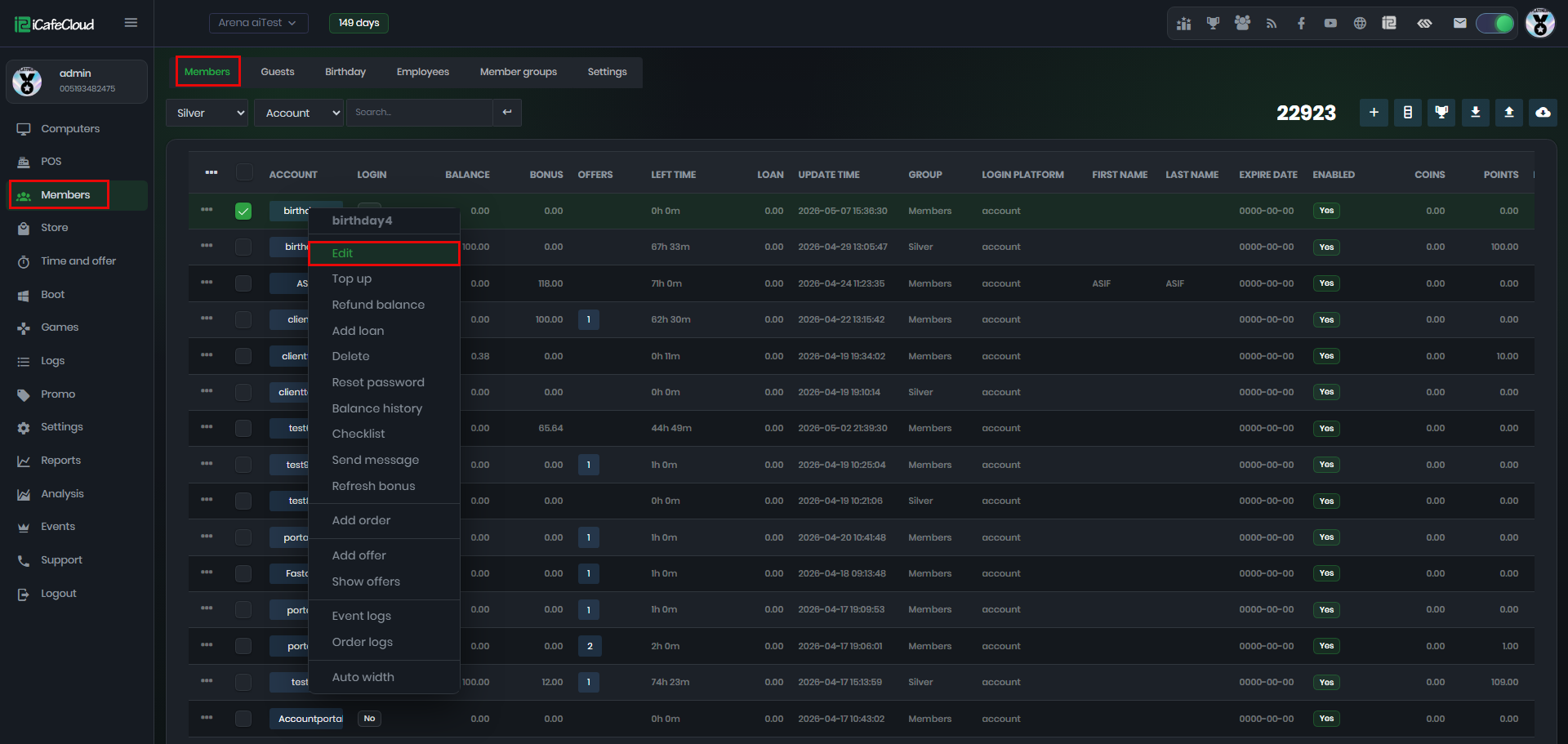This screenshot has width=1568, height=744.
Task: Open row options dots for the 2h 0m row
Action: (207, 645)
